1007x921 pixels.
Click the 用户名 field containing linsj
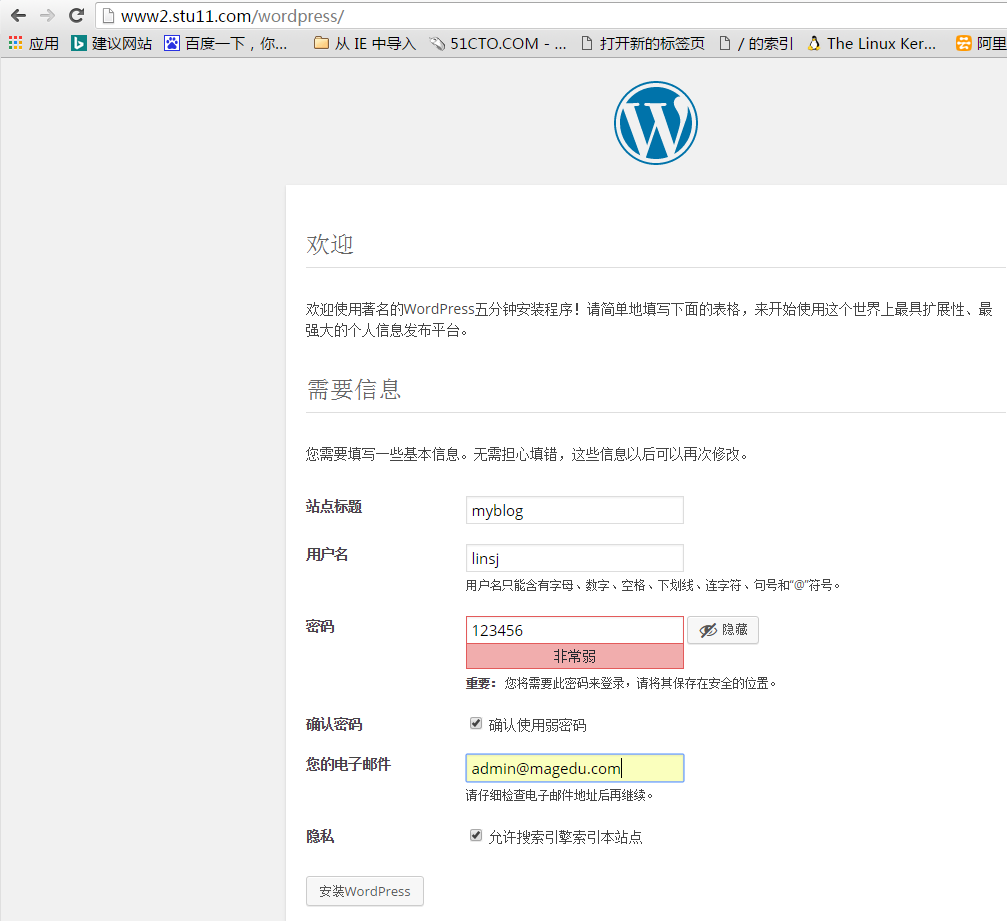(574, 558)
